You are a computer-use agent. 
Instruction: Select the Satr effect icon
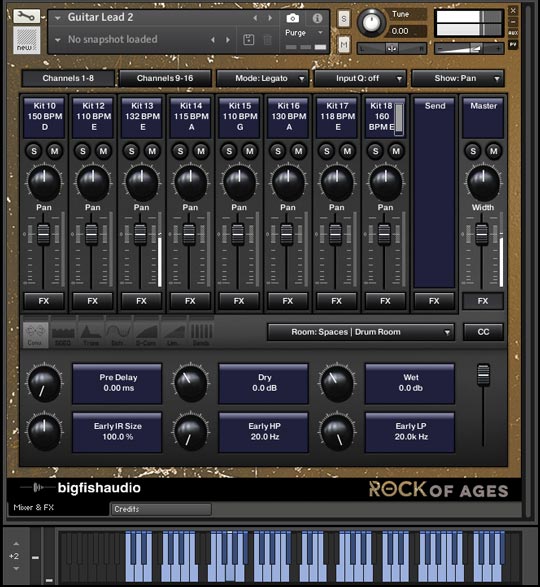click(x=118, y=334)
